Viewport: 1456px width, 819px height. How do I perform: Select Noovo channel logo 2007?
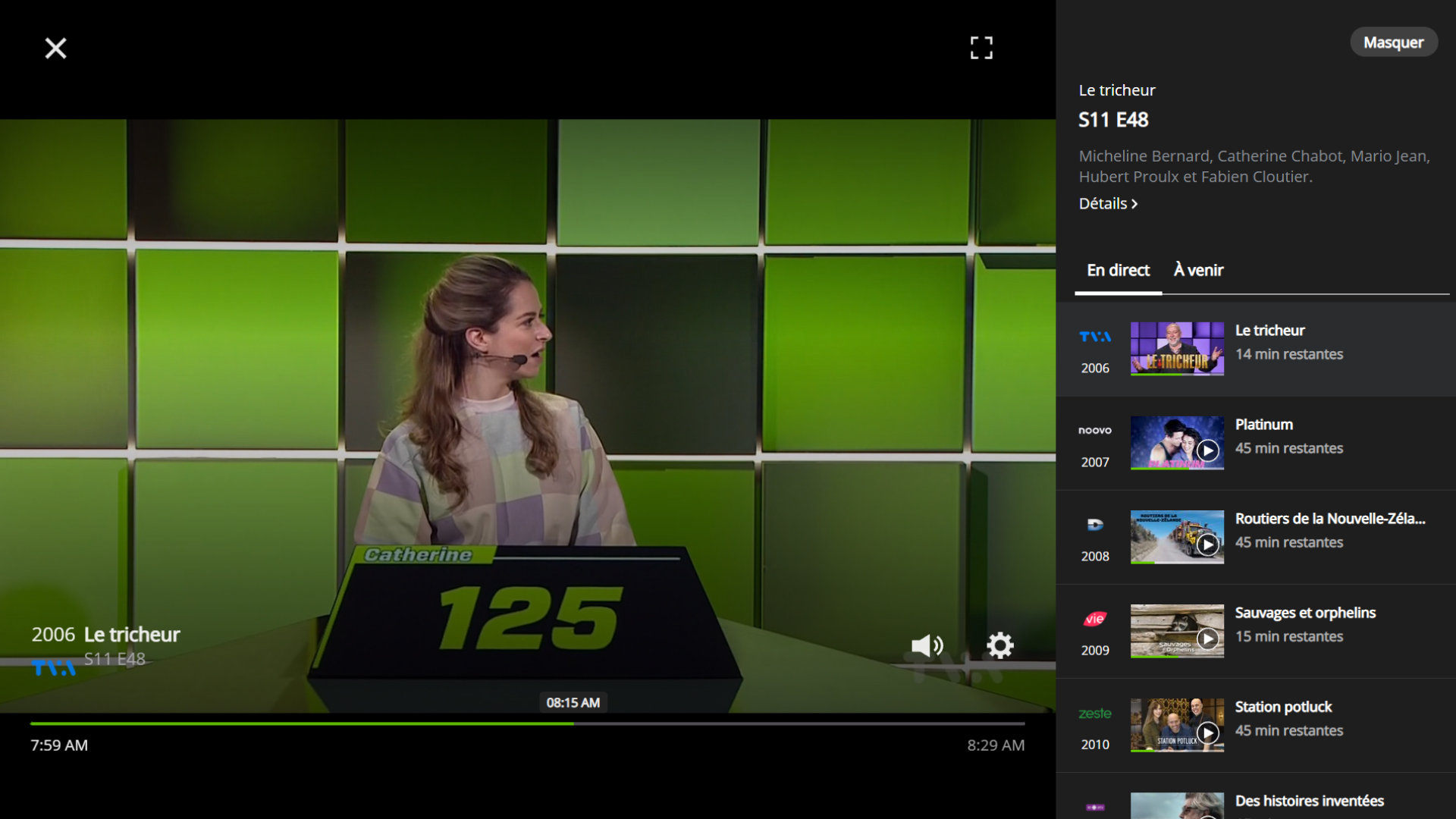[x=1095, y=430]
